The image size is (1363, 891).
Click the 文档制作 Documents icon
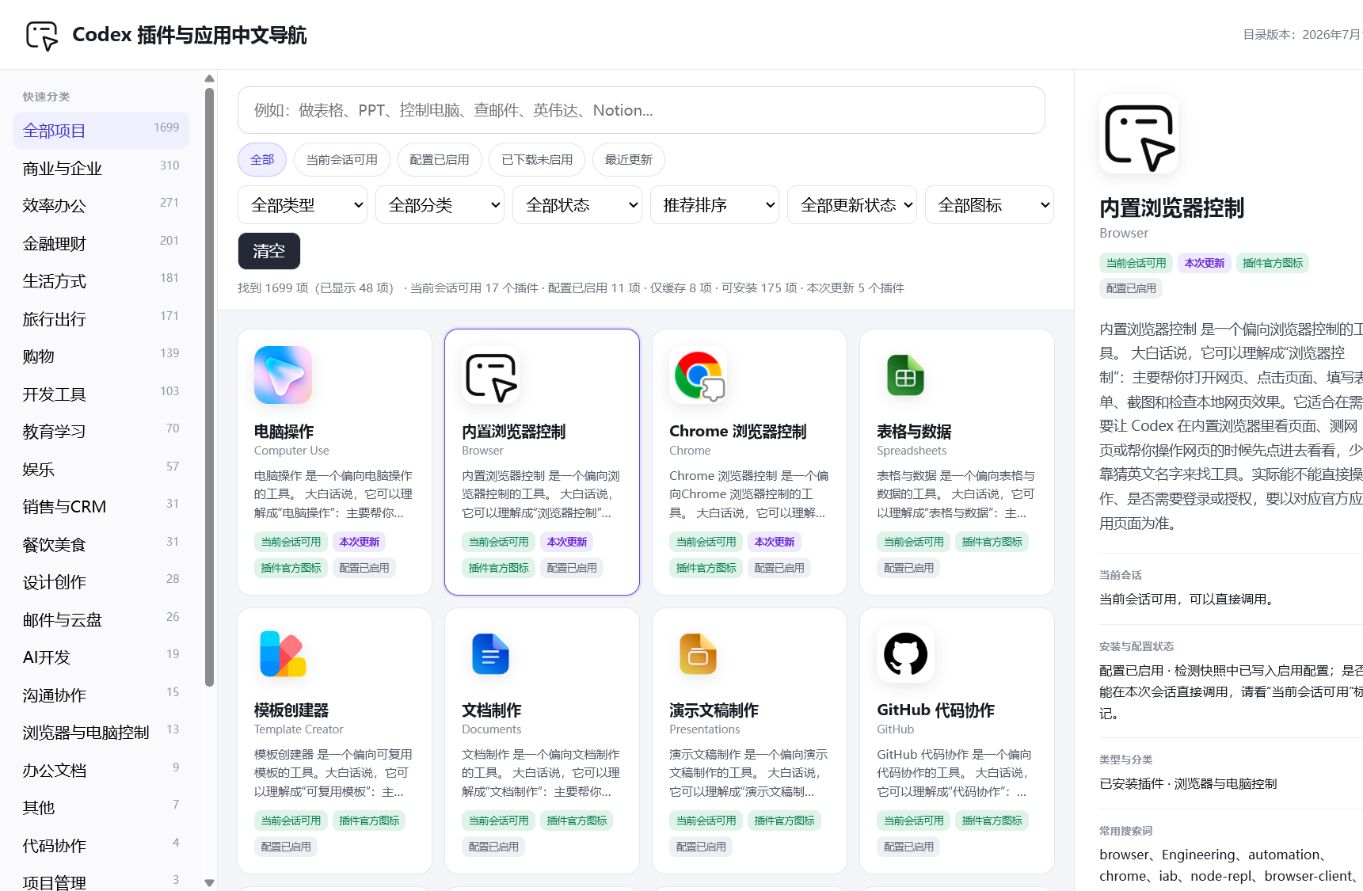491,654
